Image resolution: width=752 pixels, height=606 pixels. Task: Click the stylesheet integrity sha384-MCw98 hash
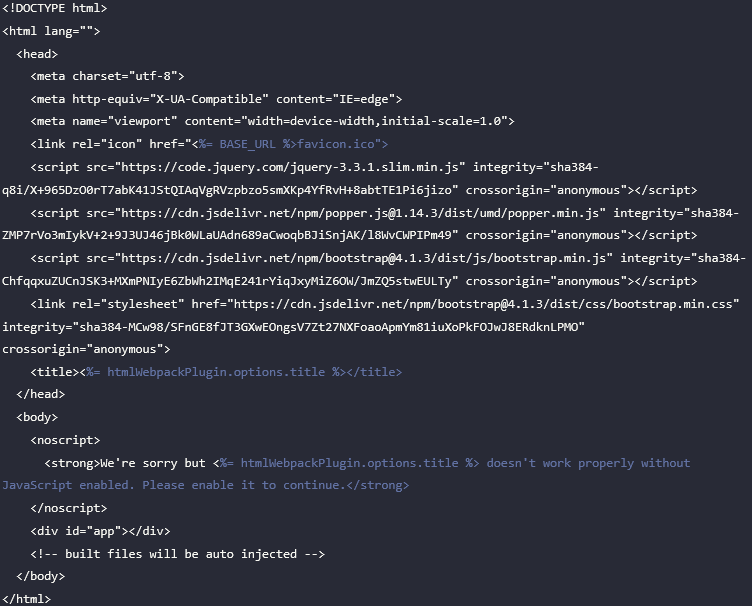(x=329, y=327)
